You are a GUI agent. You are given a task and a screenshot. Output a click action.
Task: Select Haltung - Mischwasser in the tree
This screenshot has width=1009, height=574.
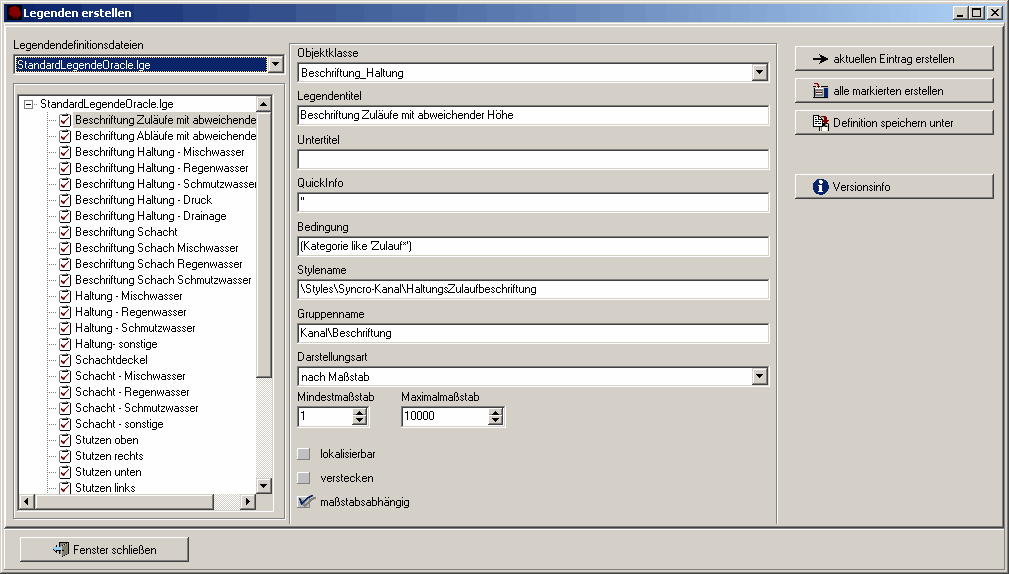[128, 296]
